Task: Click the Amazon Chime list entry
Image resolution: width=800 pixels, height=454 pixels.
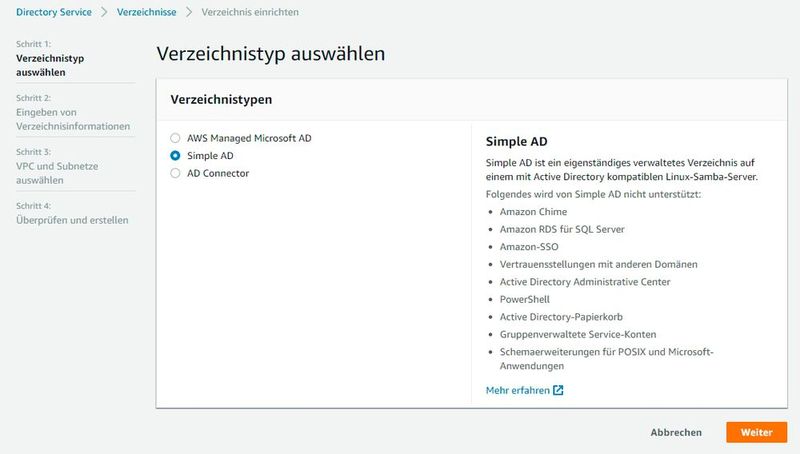Action: coord(533,212)
